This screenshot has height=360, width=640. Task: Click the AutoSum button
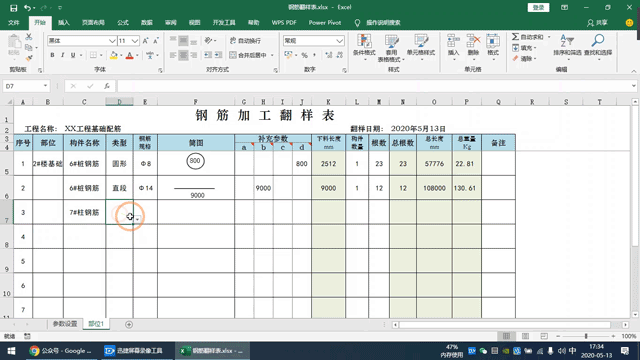point(528,37)
